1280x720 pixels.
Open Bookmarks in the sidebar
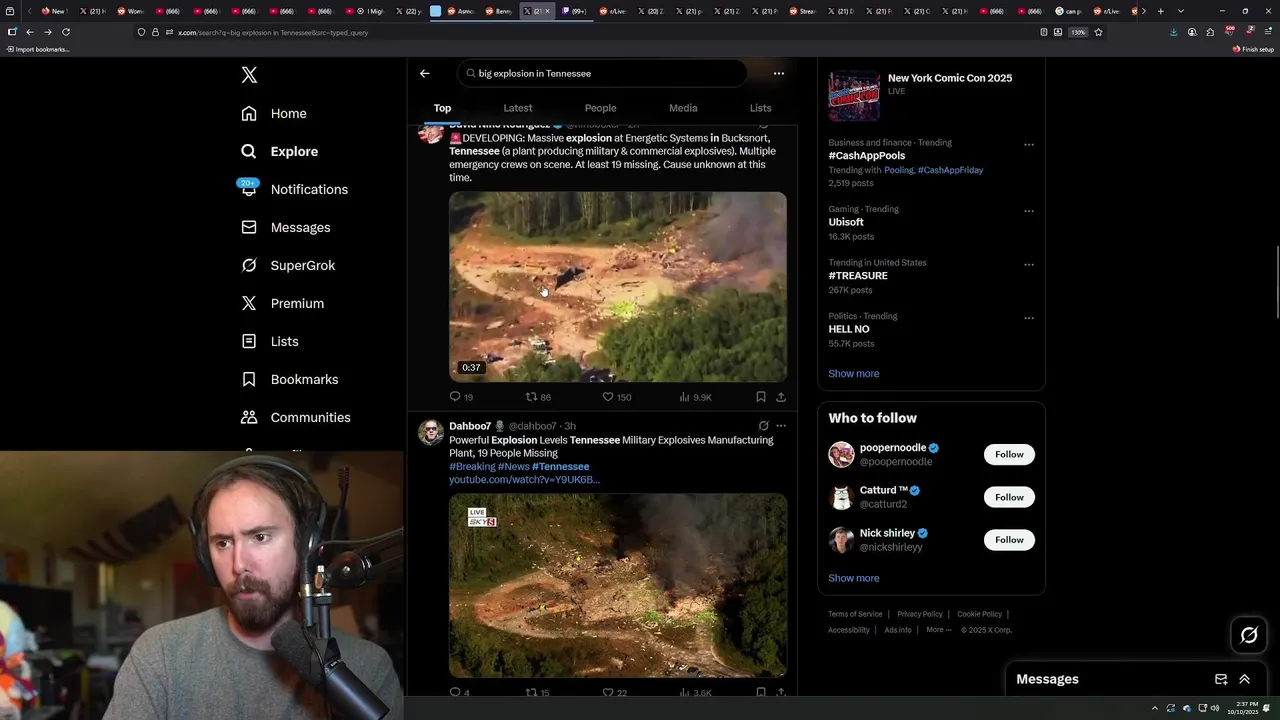click(x=290, y=379)
